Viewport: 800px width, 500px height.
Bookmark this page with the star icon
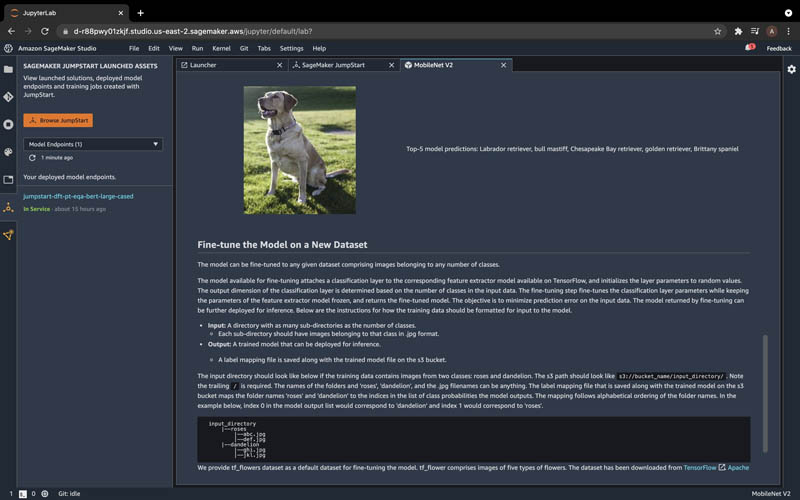(x=717, y=31)
